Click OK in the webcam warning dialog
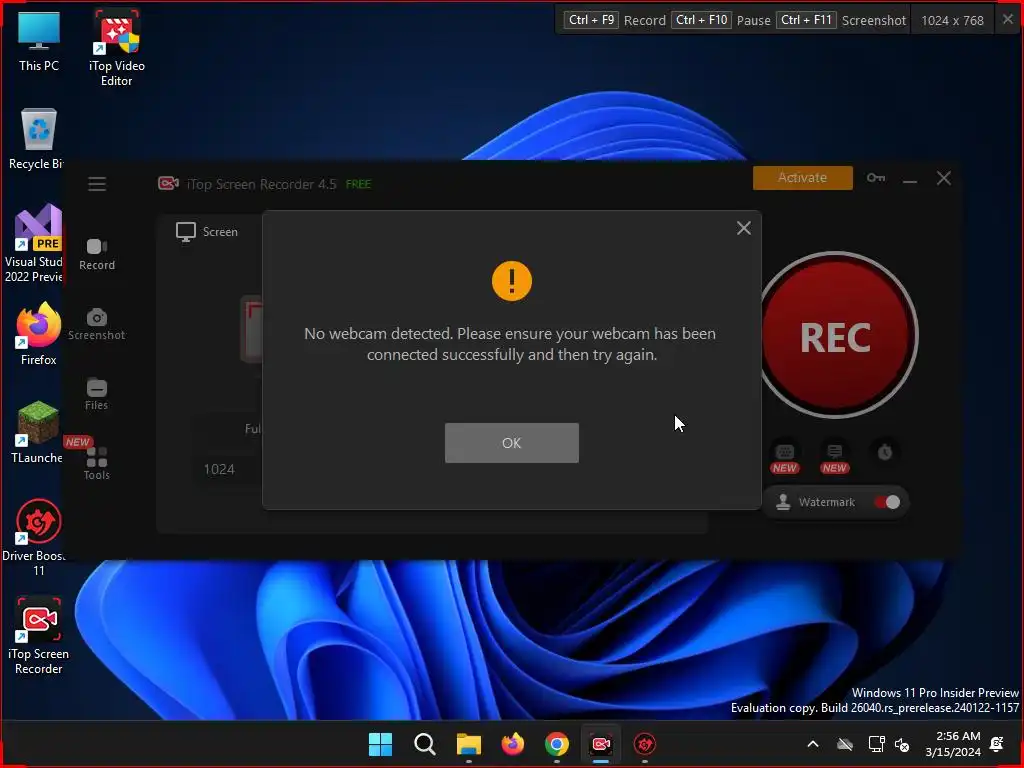This screenshot has height=768, width=1024. [x=511, y=443]
